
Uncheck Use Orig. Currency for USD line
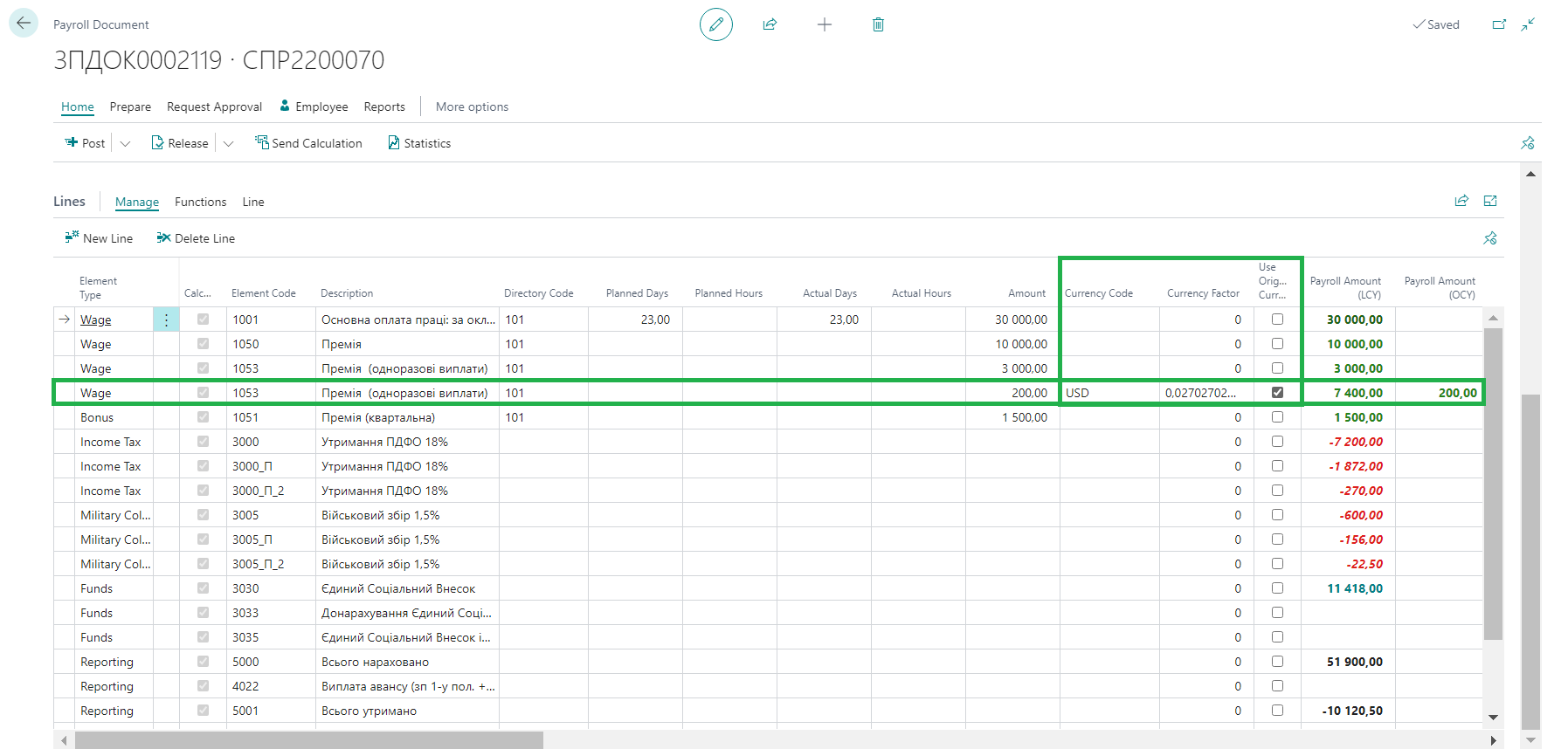coord(1277,393)
